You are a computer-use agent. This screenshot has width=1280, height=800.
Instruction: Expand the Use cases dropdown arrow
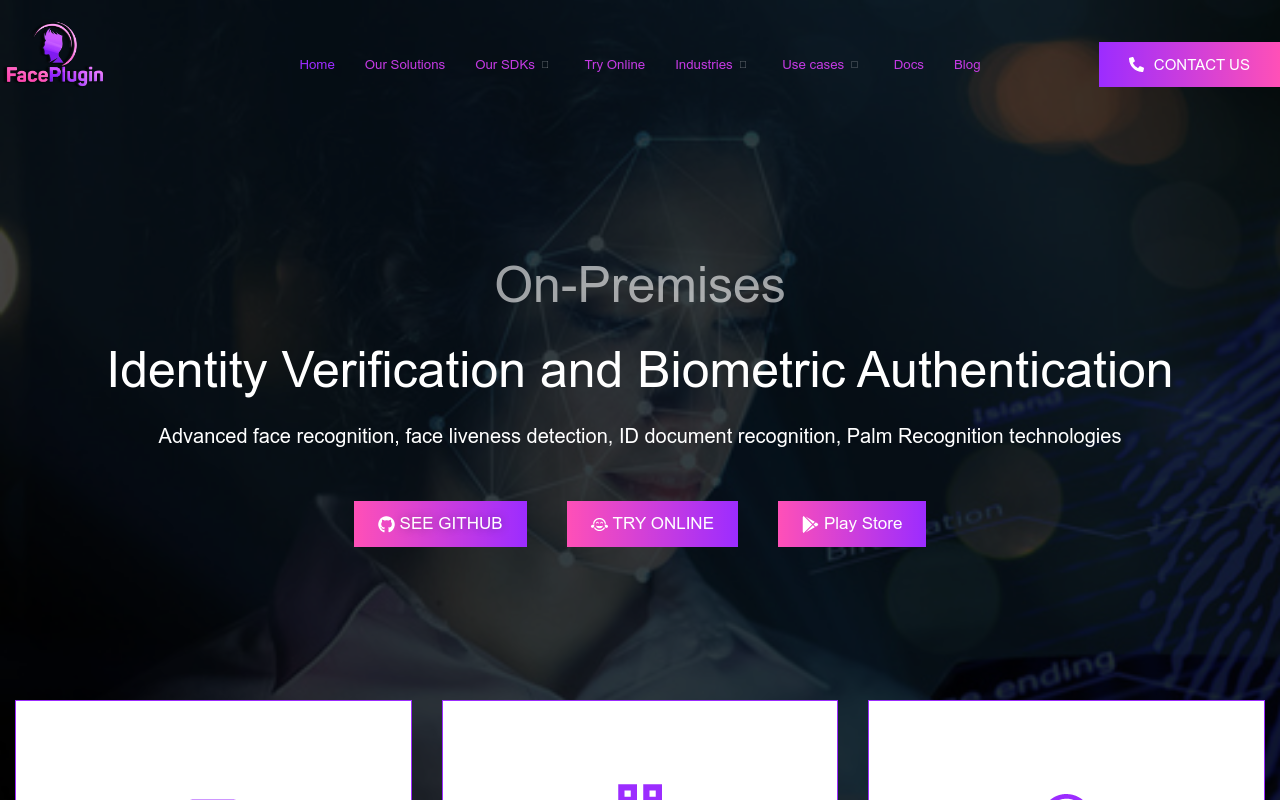point(854,64)
